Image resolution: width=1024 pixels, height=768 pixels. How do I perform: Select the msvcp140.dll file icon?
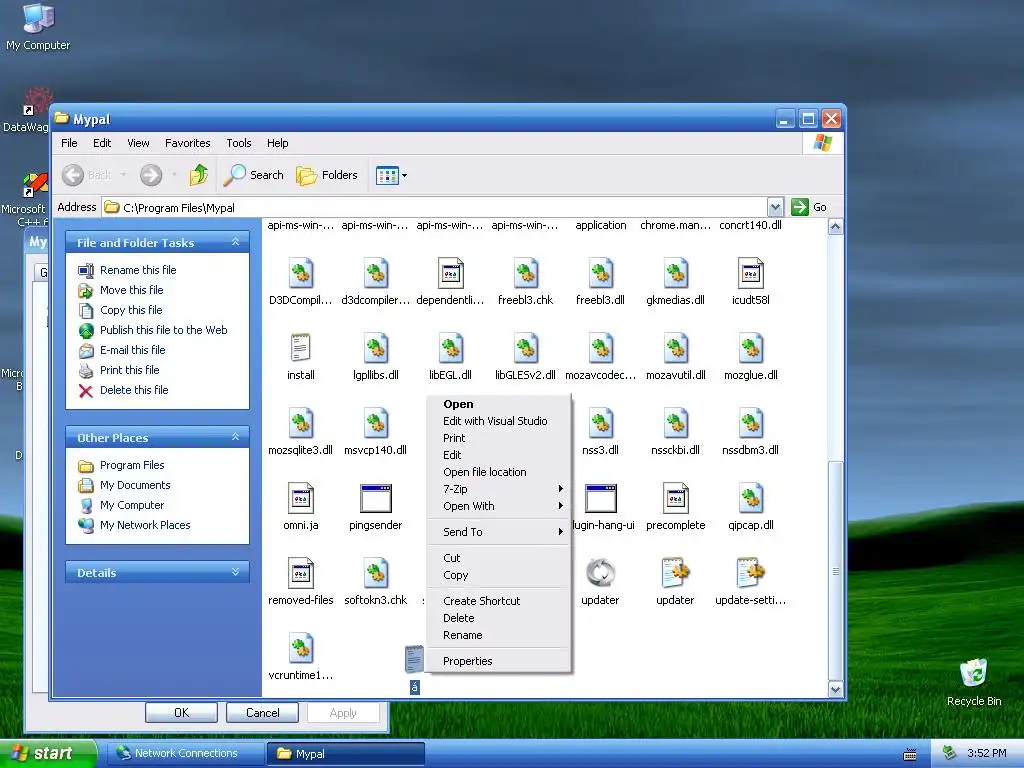coord(376,423)
